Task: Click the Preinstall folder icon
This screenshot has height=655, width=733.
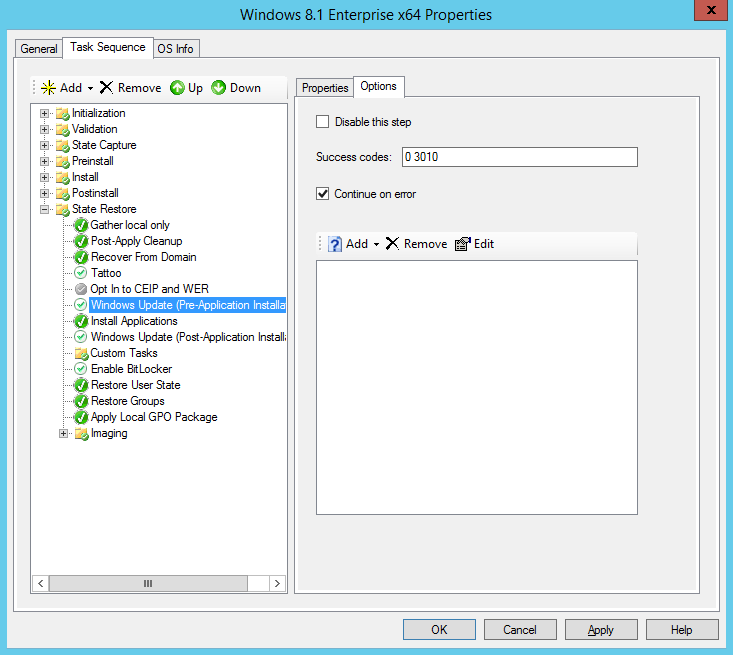Action: [x=63, y=161]
